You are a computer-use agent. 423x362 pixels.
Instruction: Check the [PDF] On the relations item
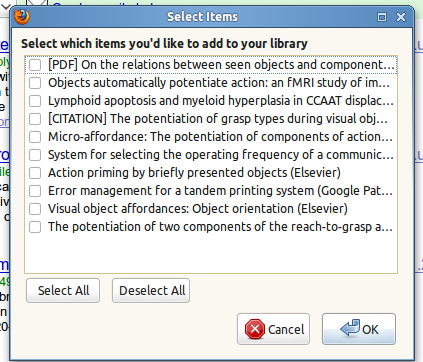click(x=35, y=65)
